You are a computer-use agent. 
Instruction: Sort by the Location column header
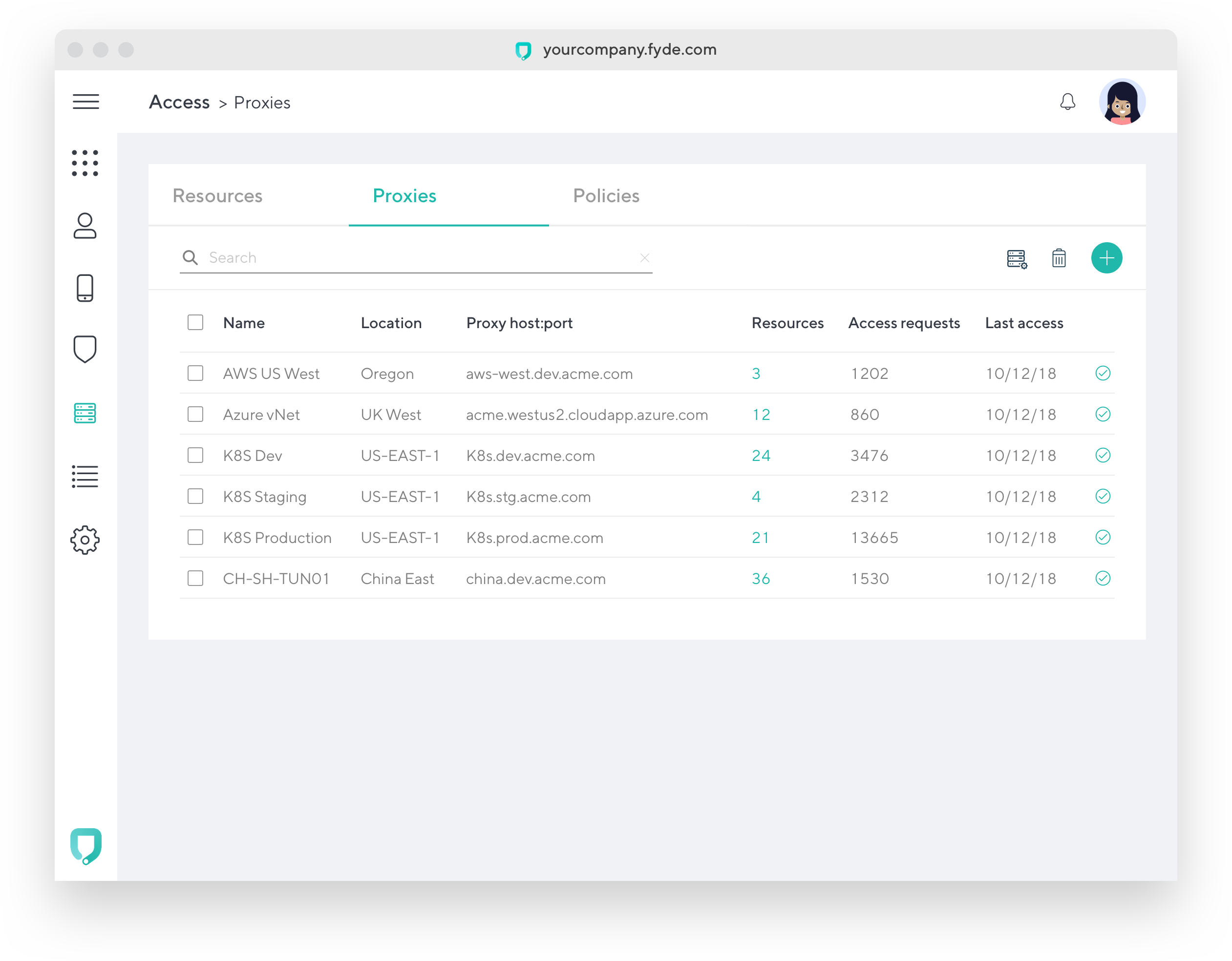coord(391,323)
